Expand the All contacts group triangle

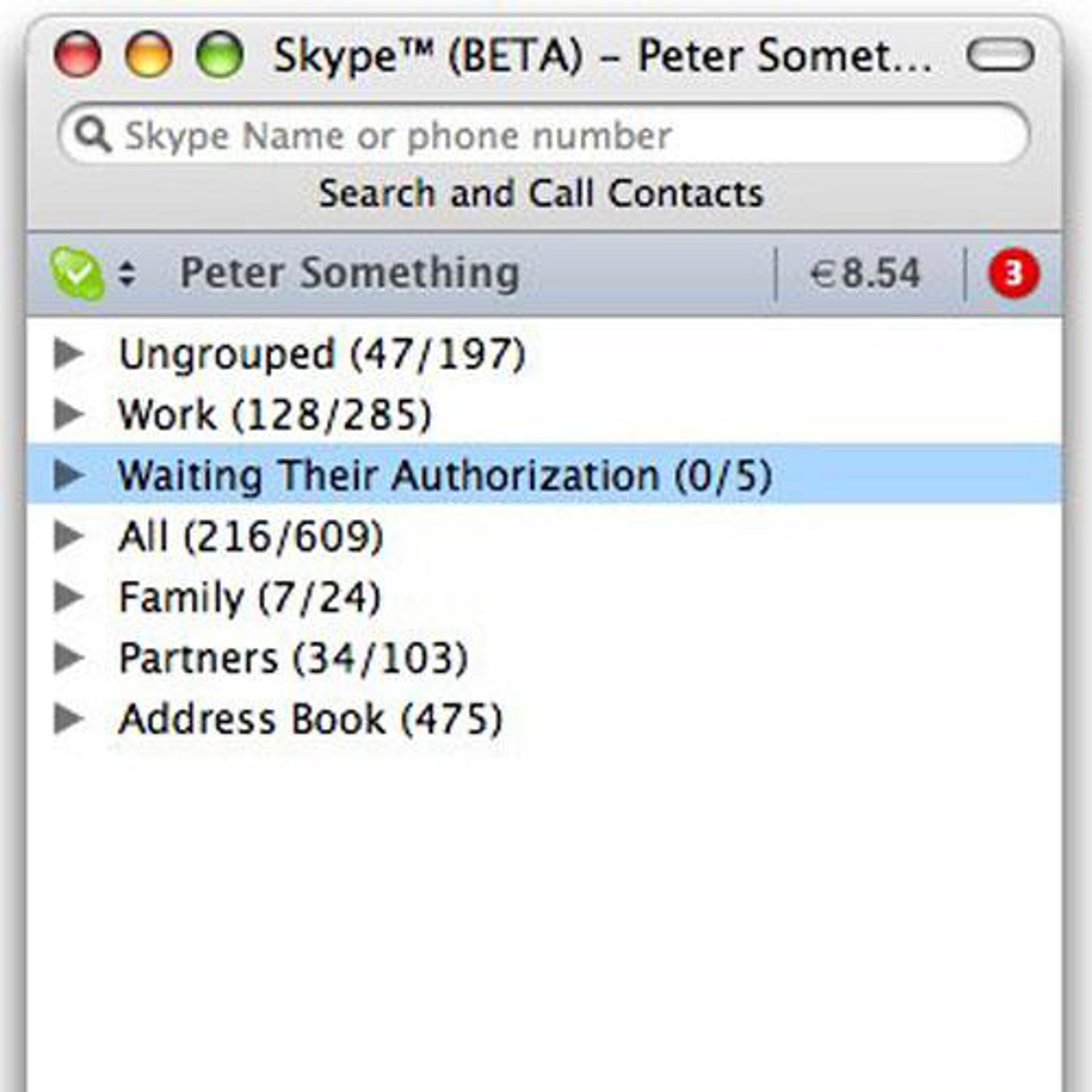tap(68, 536)
